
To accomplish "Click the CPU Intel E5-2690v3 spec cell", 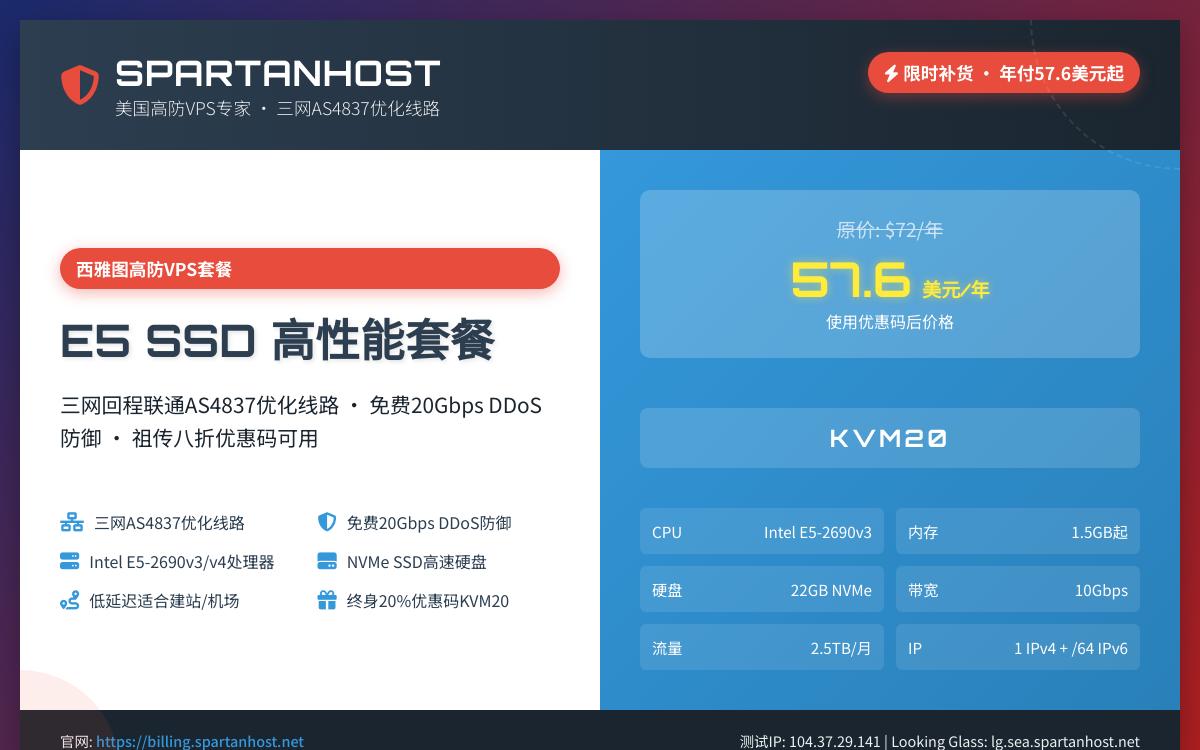I will pyautogui.click(x=762, y=532).
